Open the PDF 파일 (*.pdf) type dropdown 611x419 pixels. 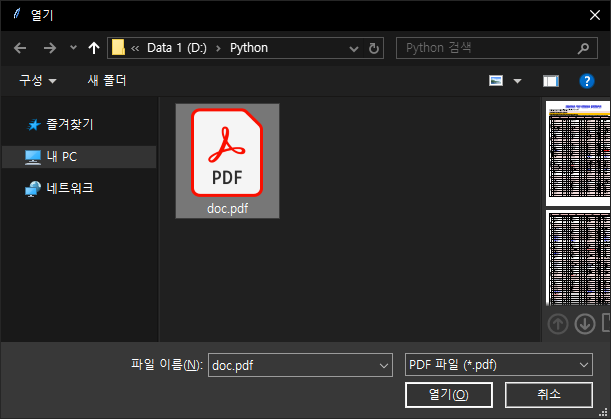click(499, 365)
